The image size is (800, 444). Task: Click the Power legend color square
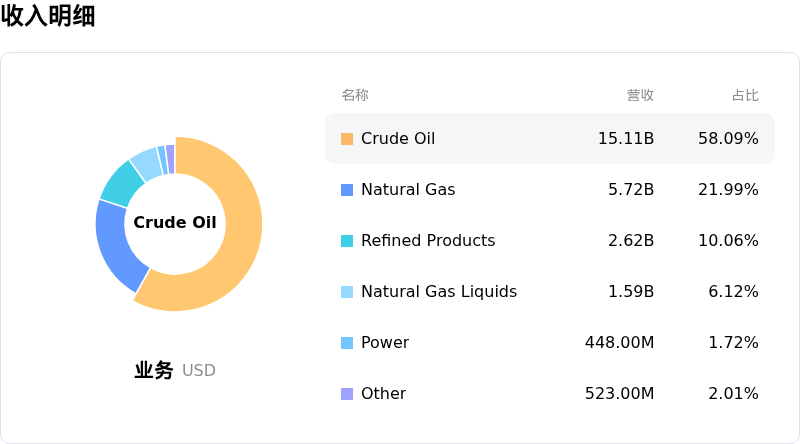(x=347, y=343)
